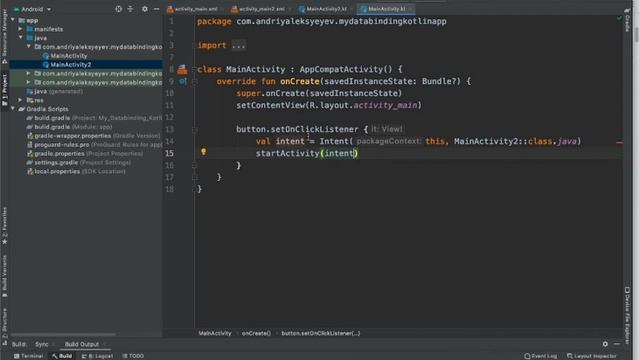This screenshot has height=360, width=640.
Task: Collapse the Gradle Scripts node
Action: click(x=13, y=109)
